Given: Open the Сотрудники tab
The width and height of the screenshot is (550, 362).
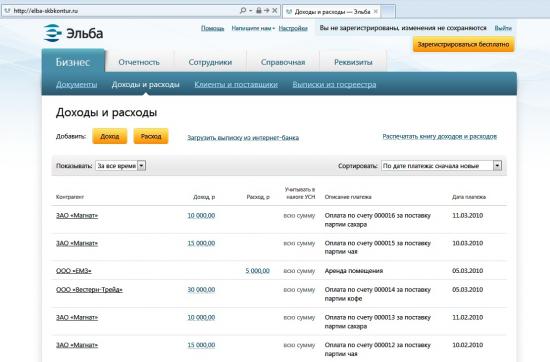Looking at the screenshot, I should click(x=210, y=62).
